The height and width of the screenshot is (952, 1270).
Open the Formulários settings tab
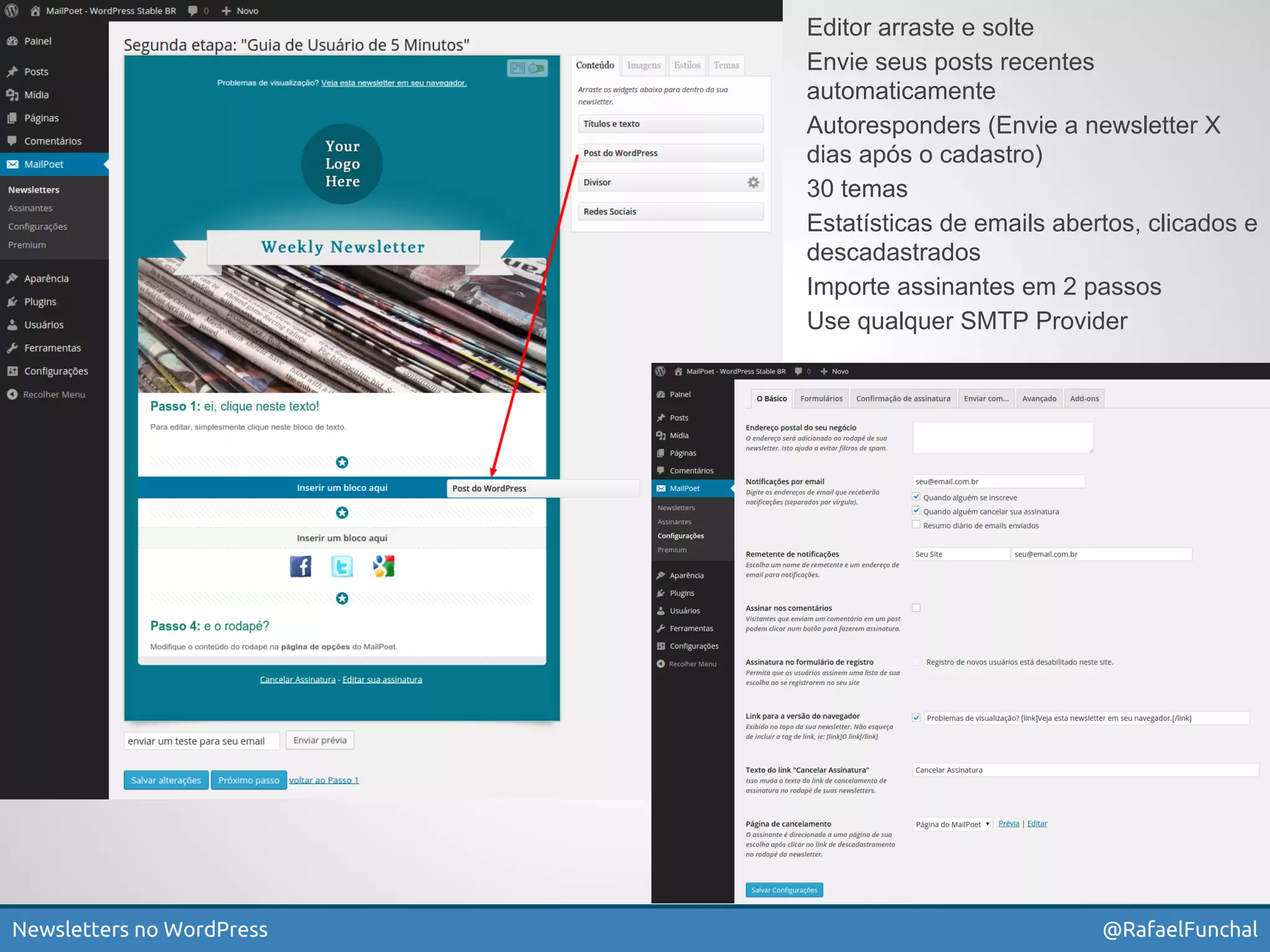pyautogui.click(x=821, y=399)
